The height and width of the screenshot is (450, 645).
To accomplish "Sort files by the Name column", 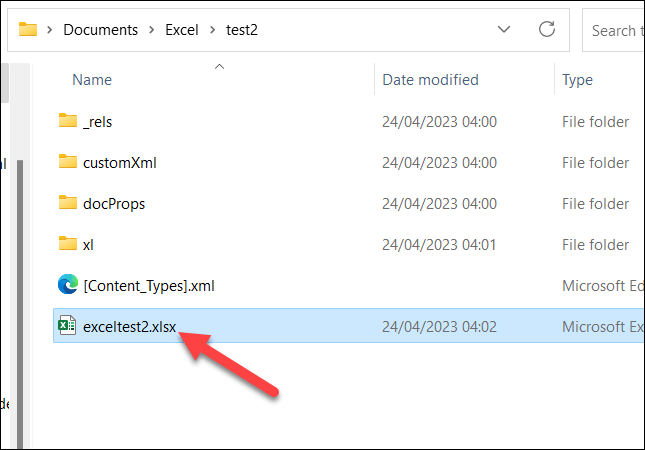I will pyautogui.click(x=92, y=80).
